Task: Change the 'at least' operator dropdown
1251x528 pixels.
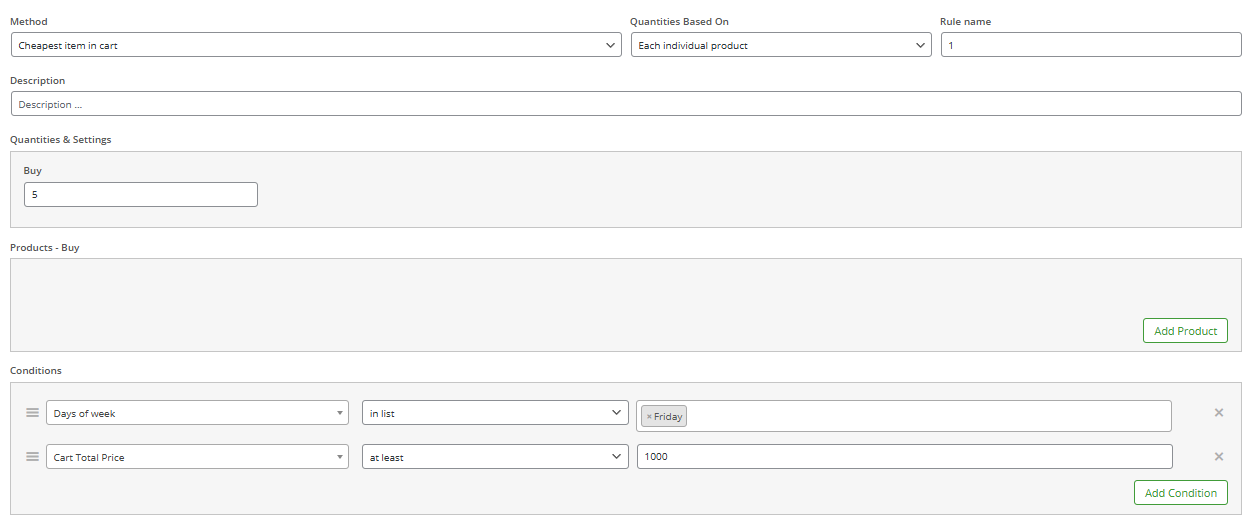Action: click(495, 457)
